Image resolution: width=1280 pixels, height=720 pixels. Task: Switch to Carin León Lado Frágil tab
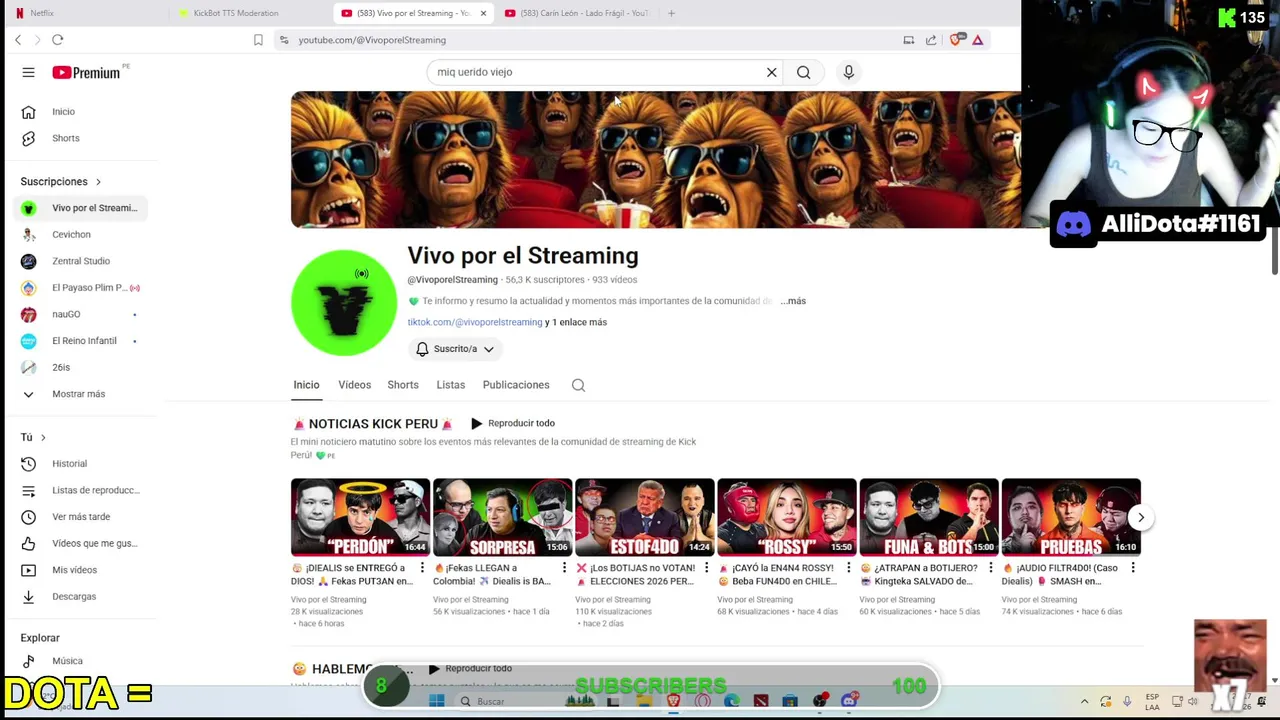point(578,13)
